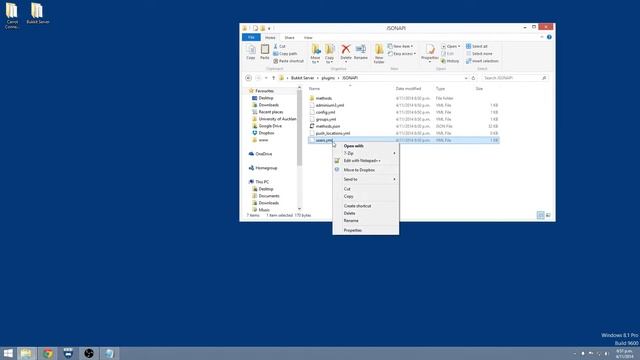Choose Copy in the context menu

366,196
